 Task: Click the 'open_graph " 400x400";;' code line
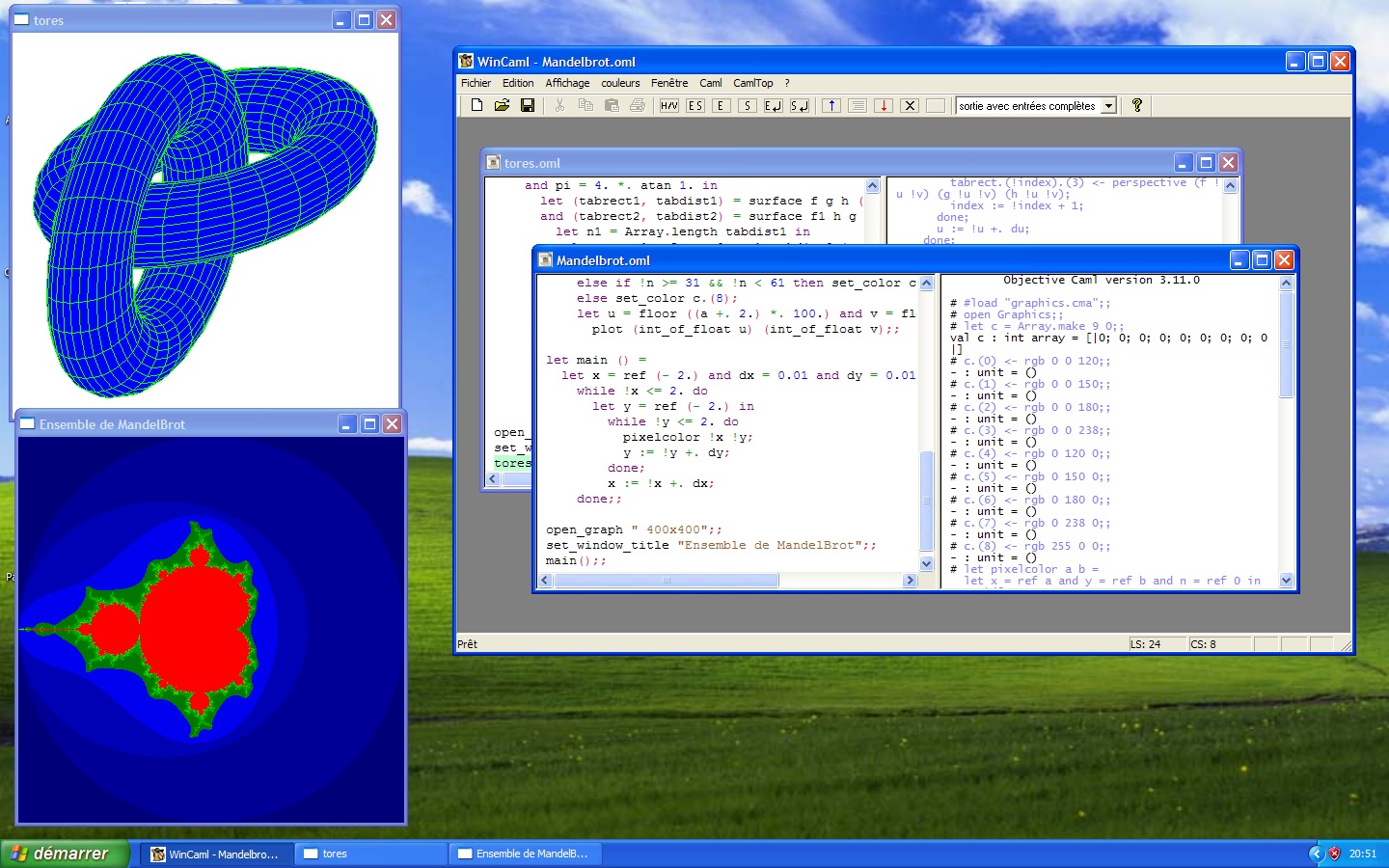pyautogui.click(x=634, y=529)
